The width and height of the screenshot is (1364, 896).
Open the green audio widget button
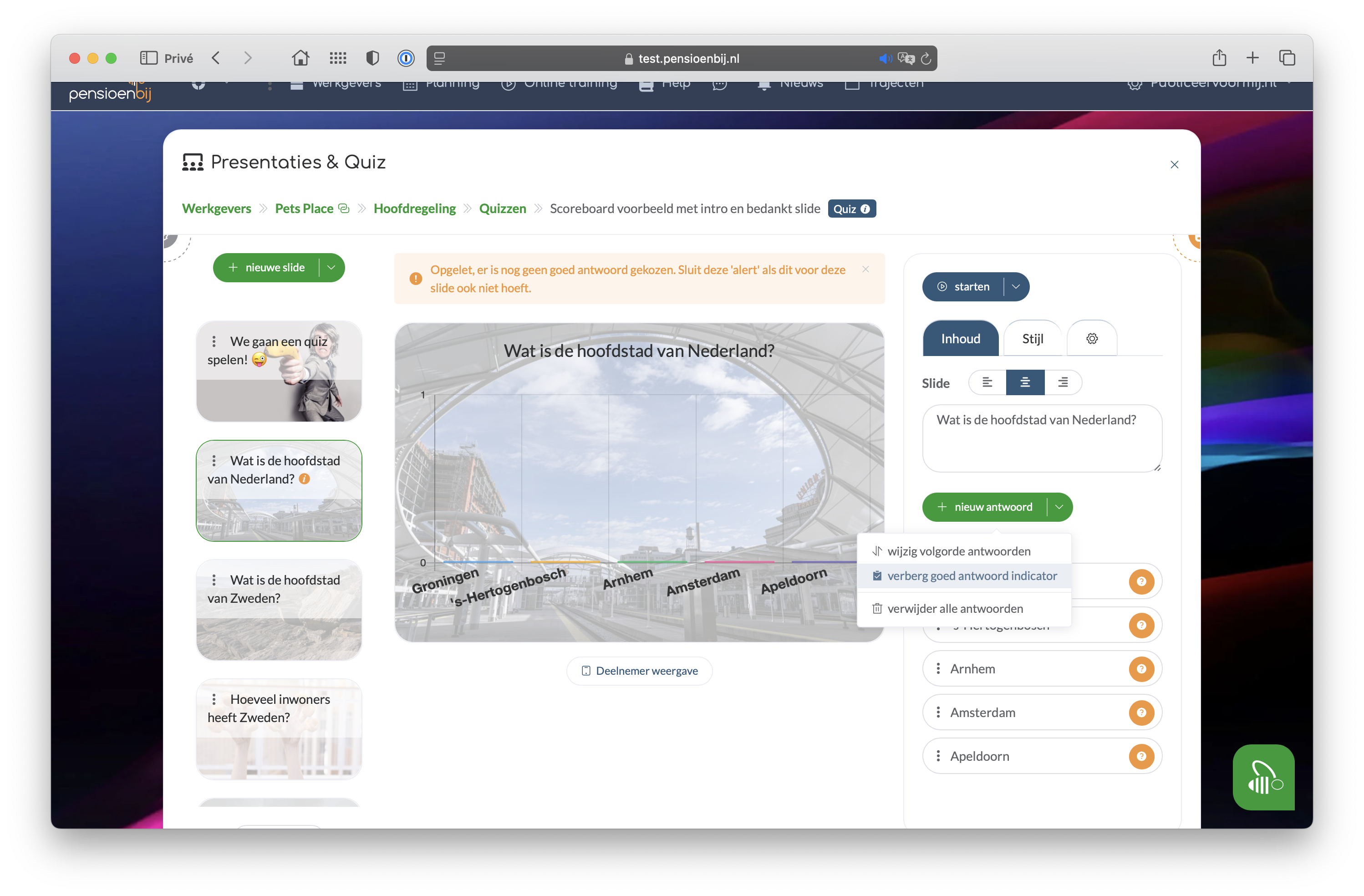click(x=1263, y=777)
